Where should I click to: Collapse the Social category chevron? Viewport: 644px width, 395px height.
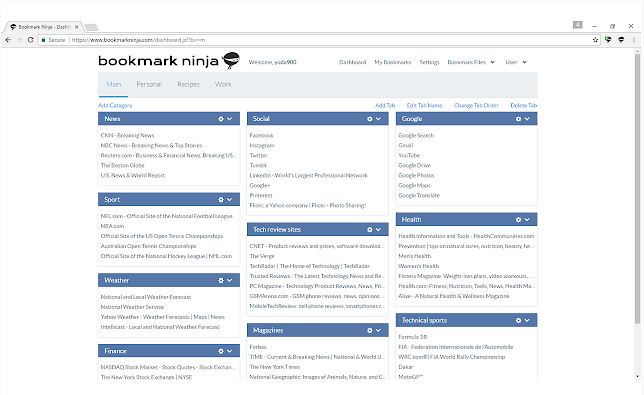point(378,119)
